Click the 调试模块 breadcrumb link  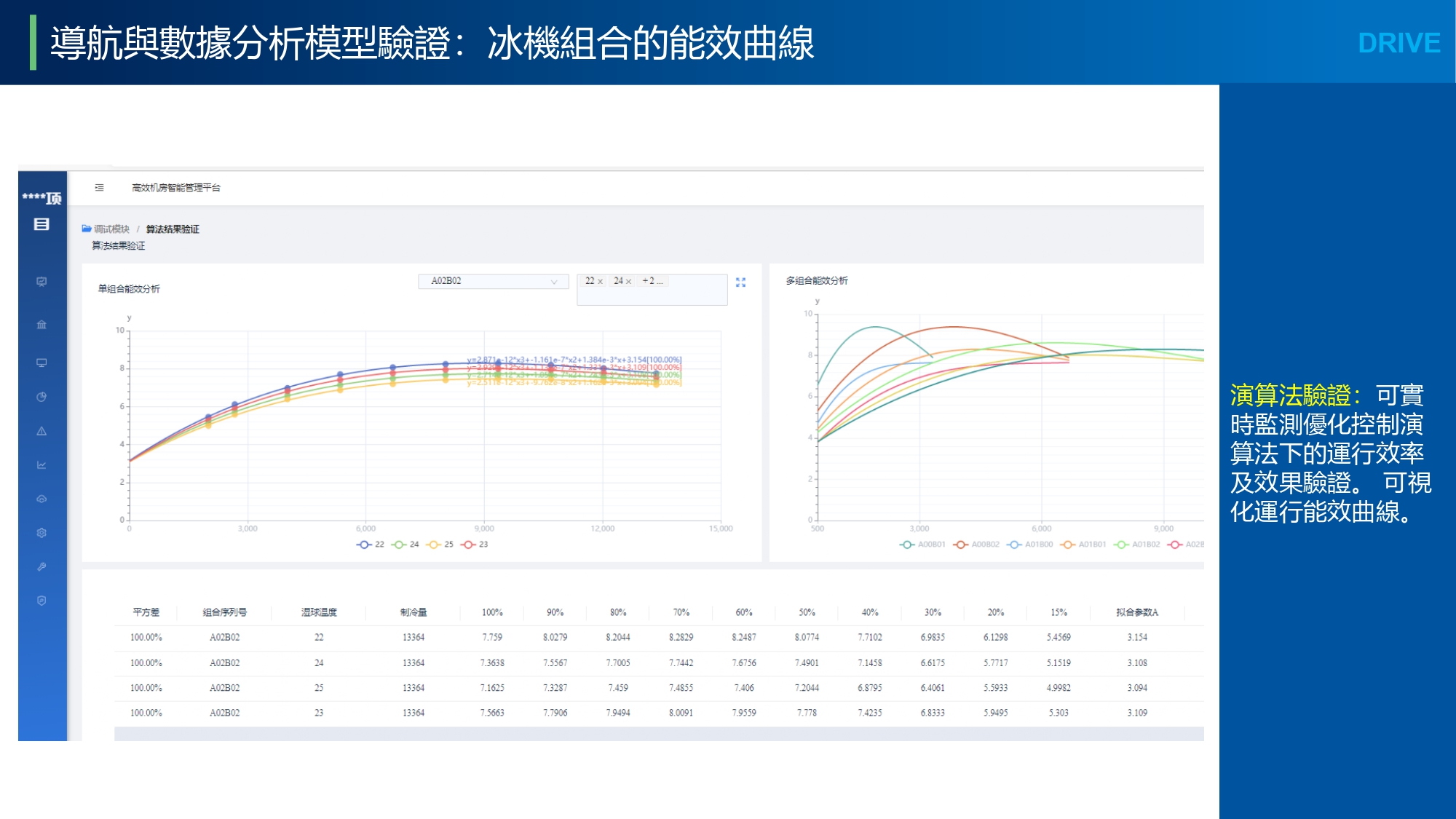[x=111, y=229]
